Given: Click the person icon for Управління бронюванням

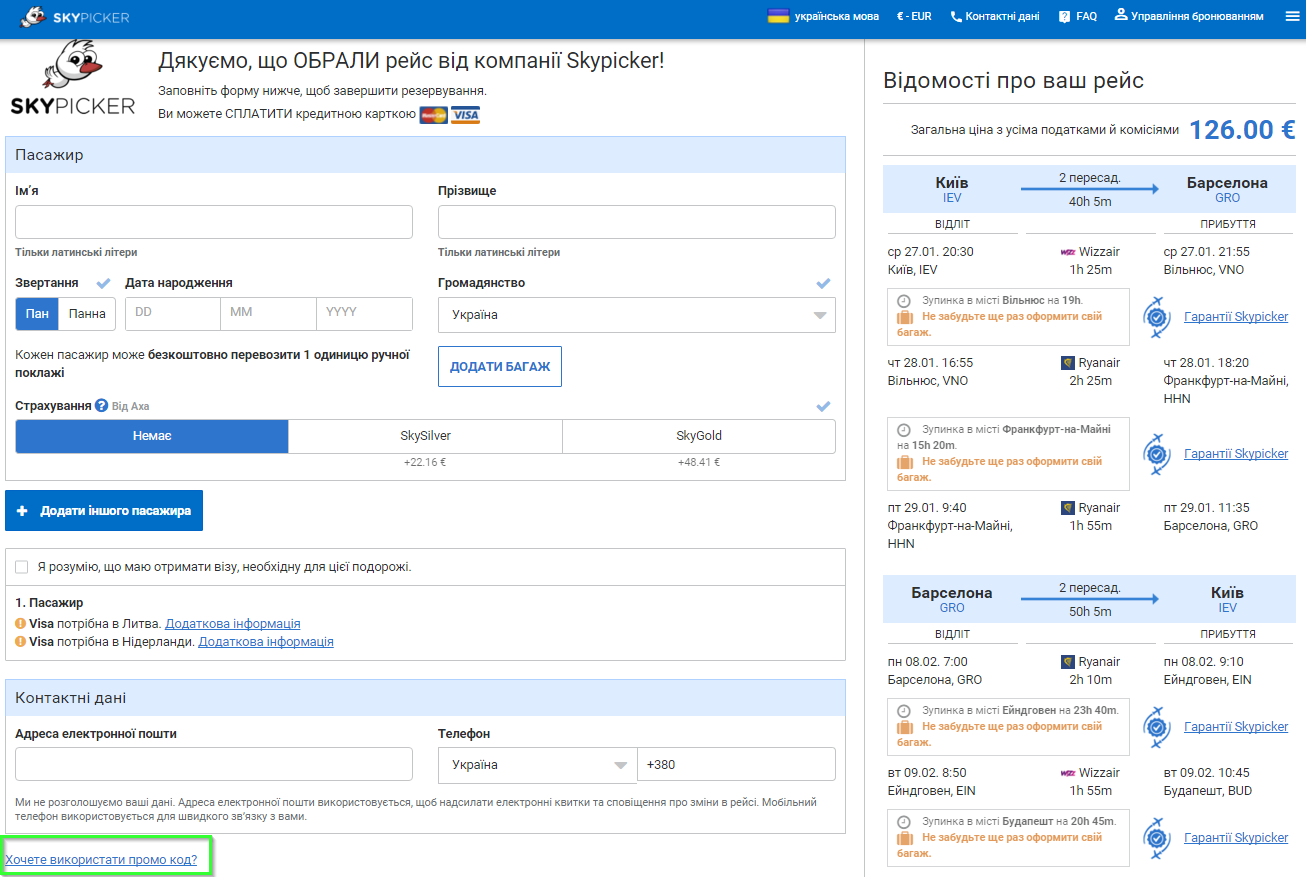Looking at the screenshot, I should 1121,15.
